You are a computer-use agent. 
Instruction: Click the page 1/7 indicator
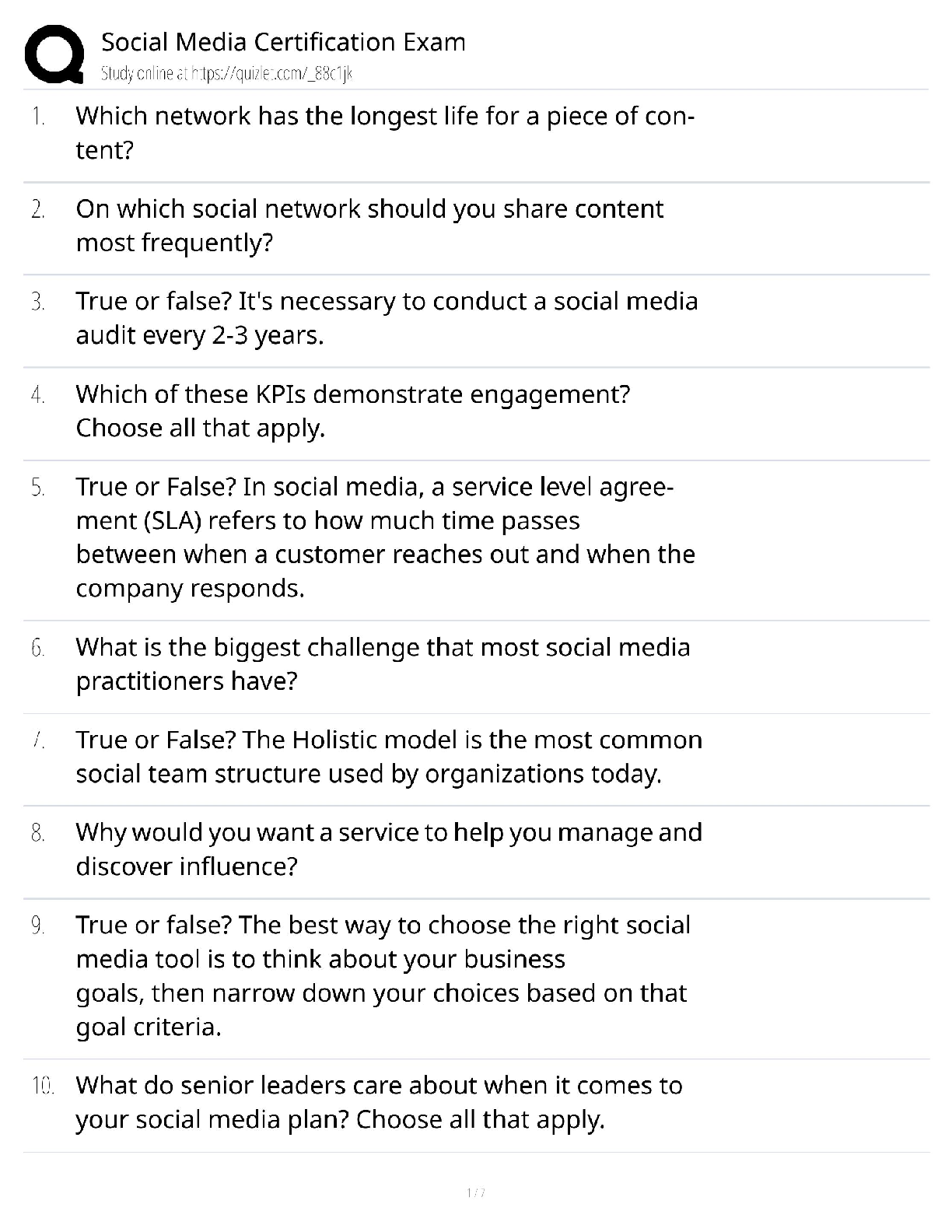click(475, 1192)
